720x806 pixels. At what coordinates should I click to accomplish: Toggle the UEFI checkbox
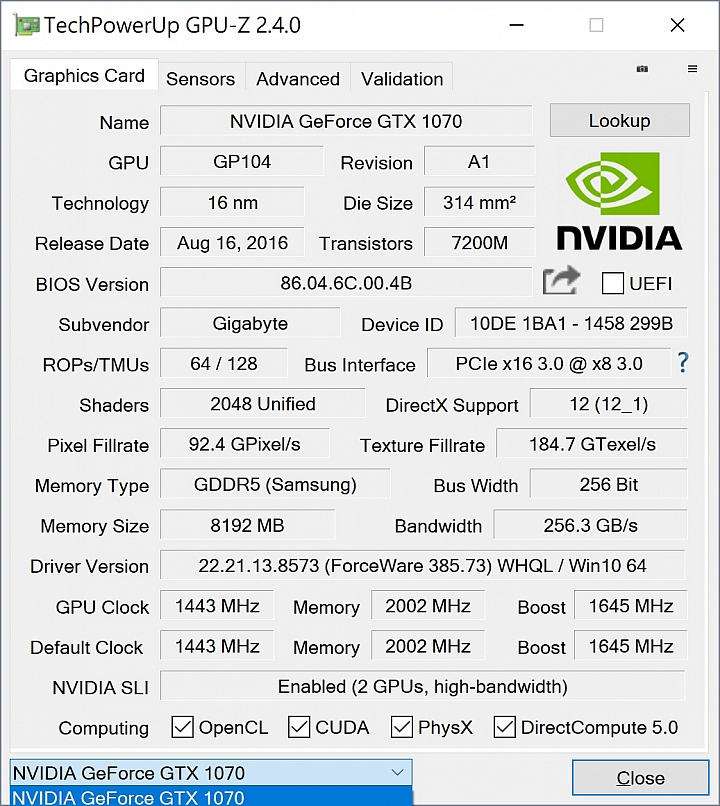click(x=612, y=283)
